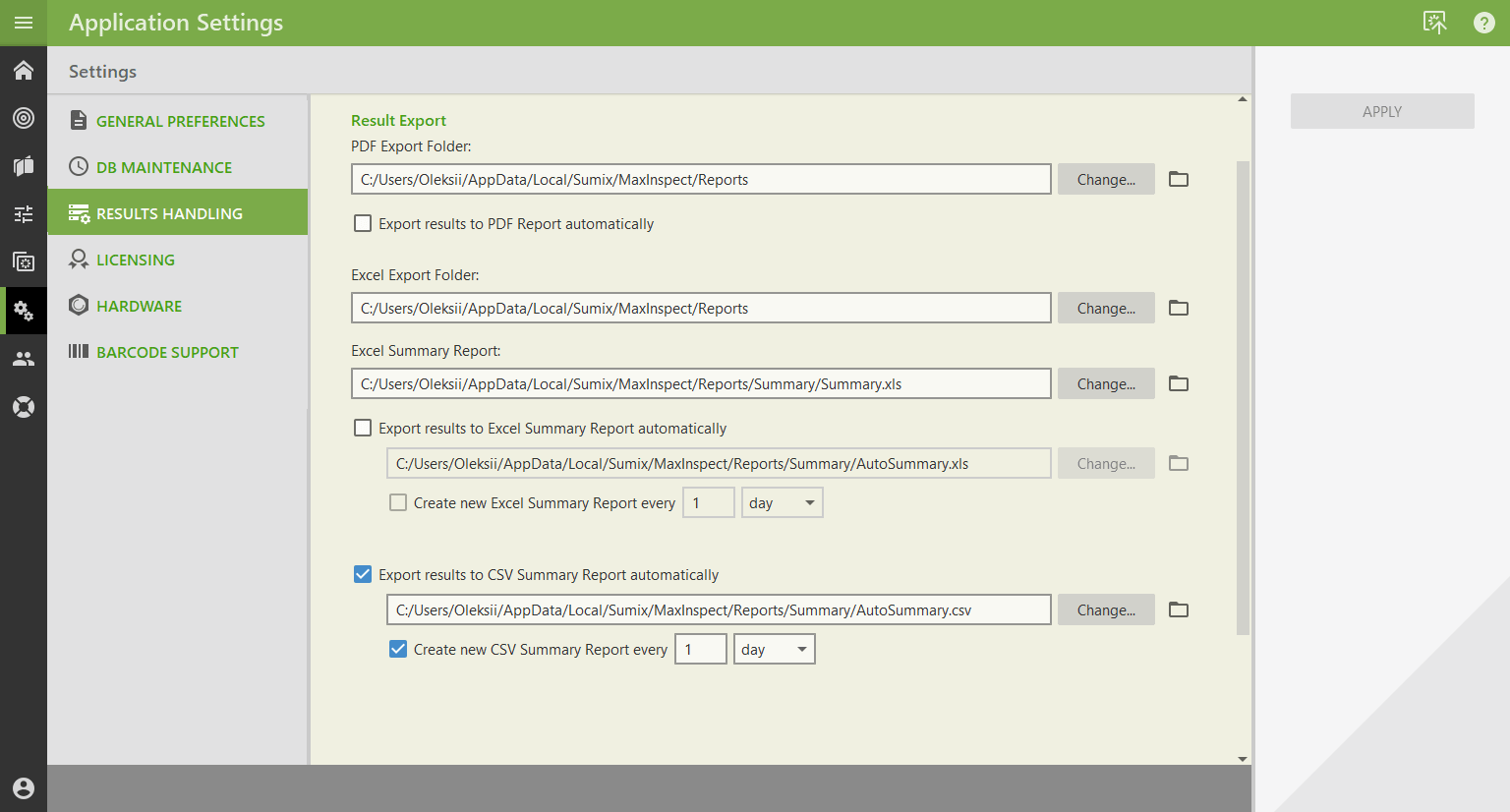Click Change button for Excel Export Folder
The width and height of the screenshot is (1510, 812).
pos(1105,308)
